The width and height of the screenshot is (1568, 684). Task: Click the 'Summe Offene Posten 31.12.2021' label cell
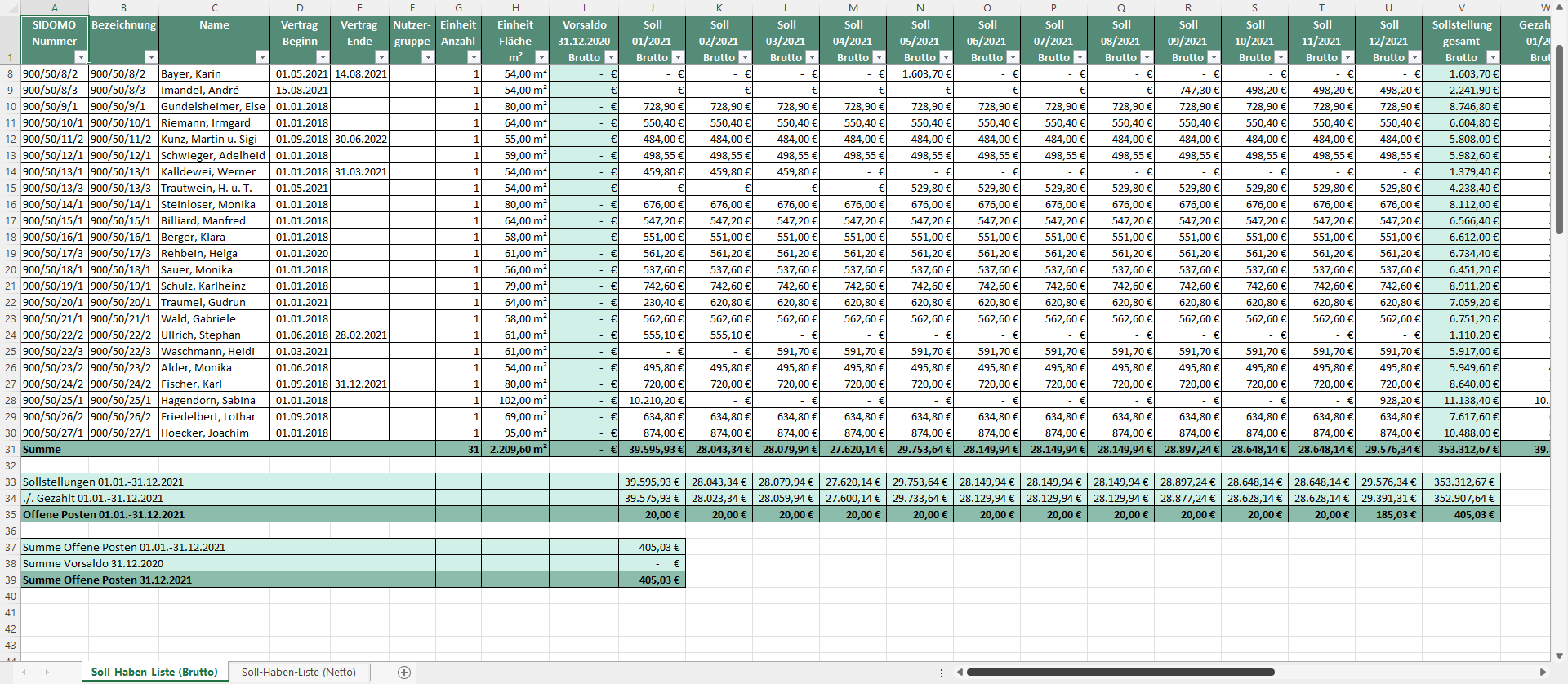pyautogui.click(x=228, y=580)
